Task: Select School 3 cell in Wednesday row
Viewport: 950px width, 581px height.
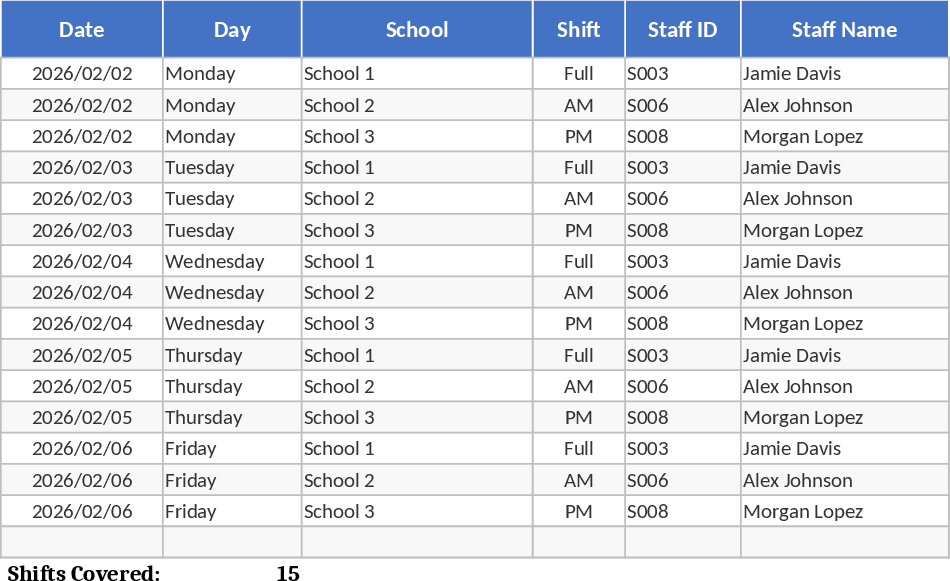Action: (339, 324)
